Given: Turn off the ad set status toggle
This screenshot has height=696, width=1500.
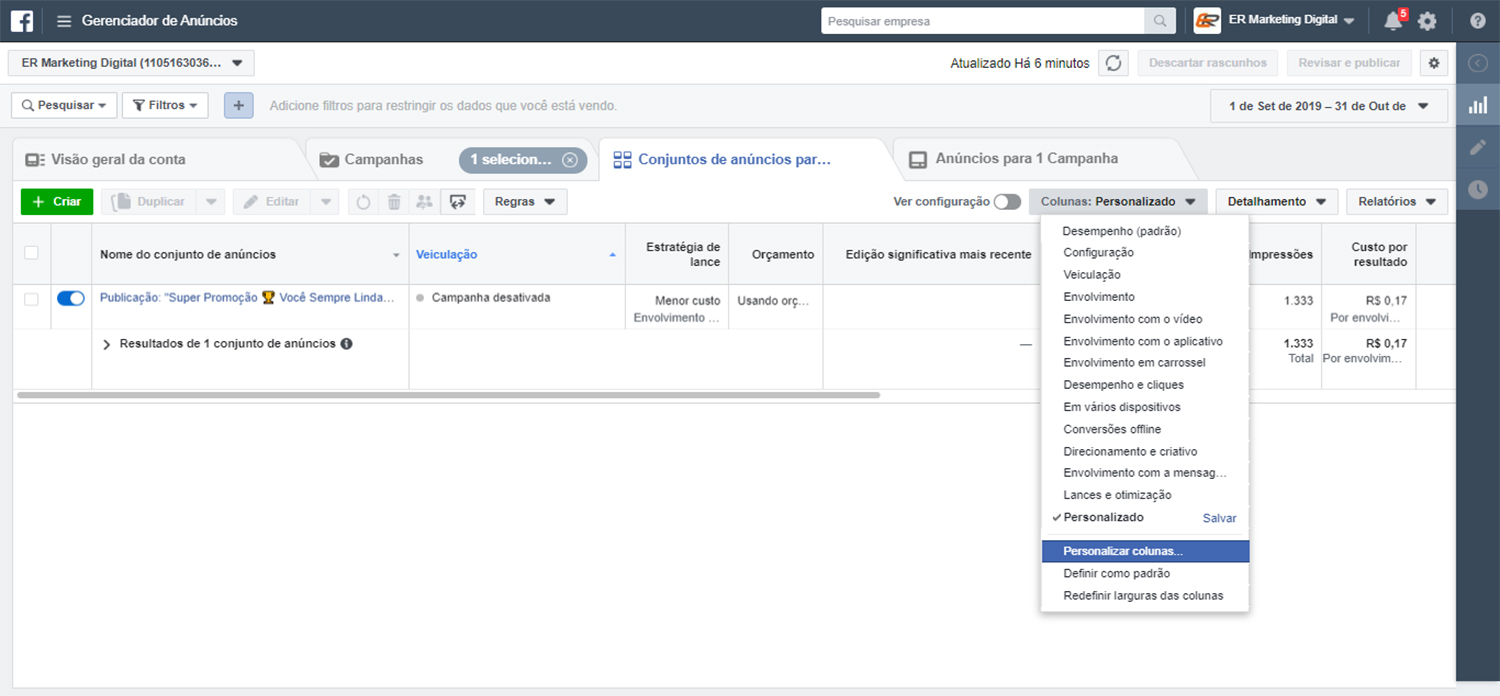Looking at the screenshot, I should (71, 298).
